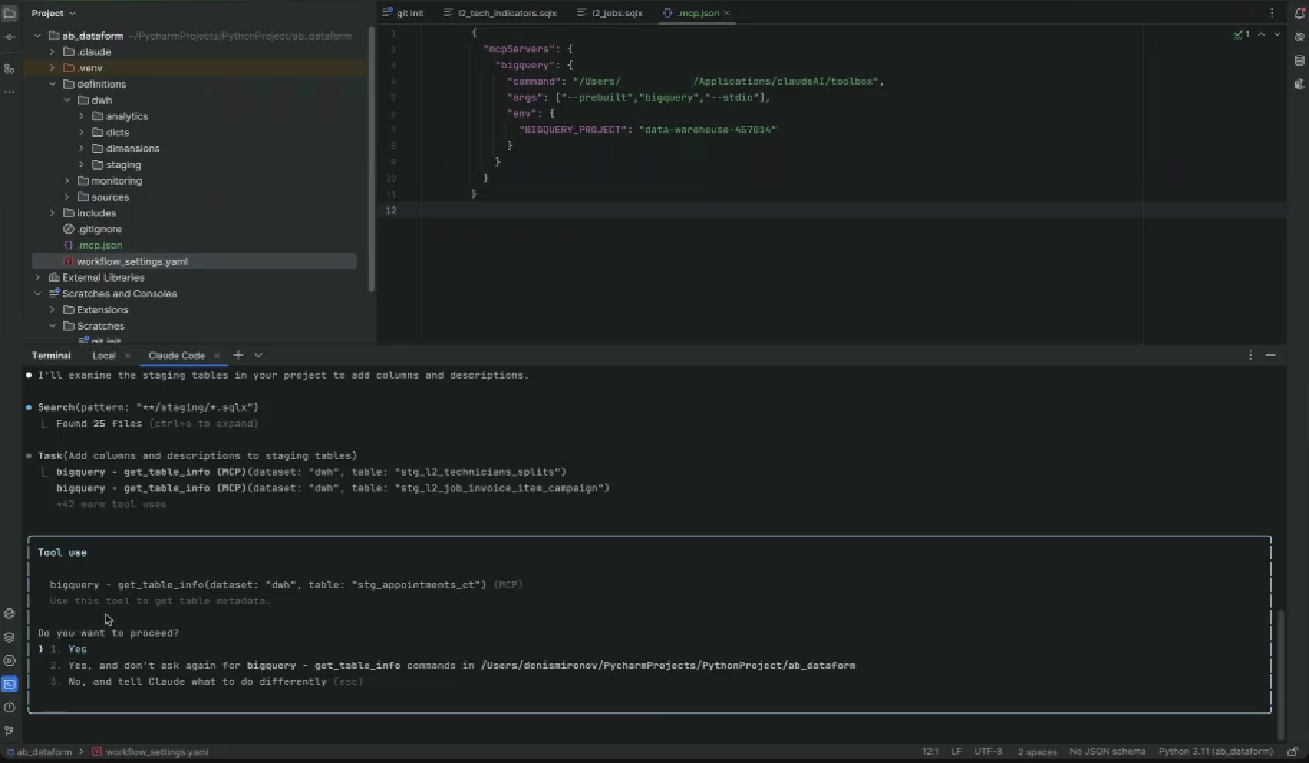Open the Python Packages sidebar icon

pyautogui.click(x=10, y=637)
